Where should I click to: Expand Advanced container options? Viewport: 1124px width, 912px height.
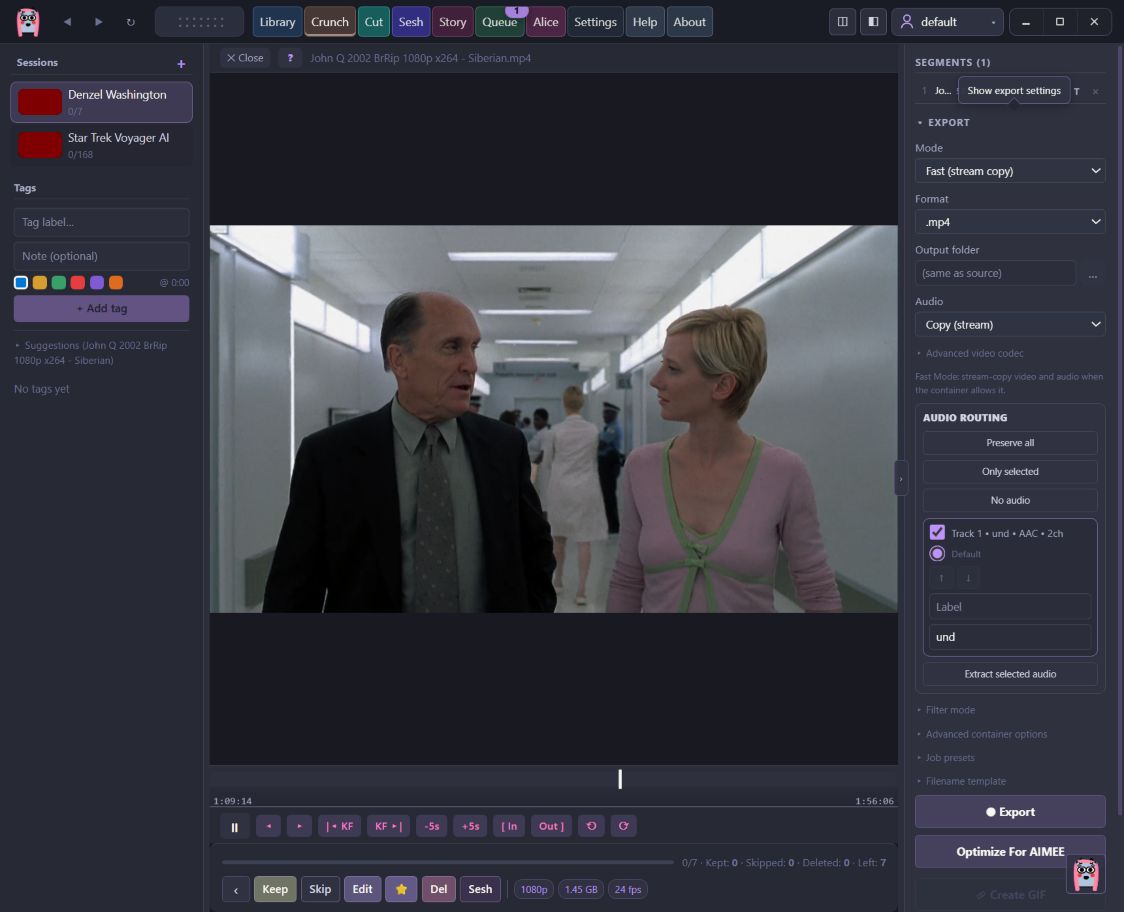pos(981,734)
